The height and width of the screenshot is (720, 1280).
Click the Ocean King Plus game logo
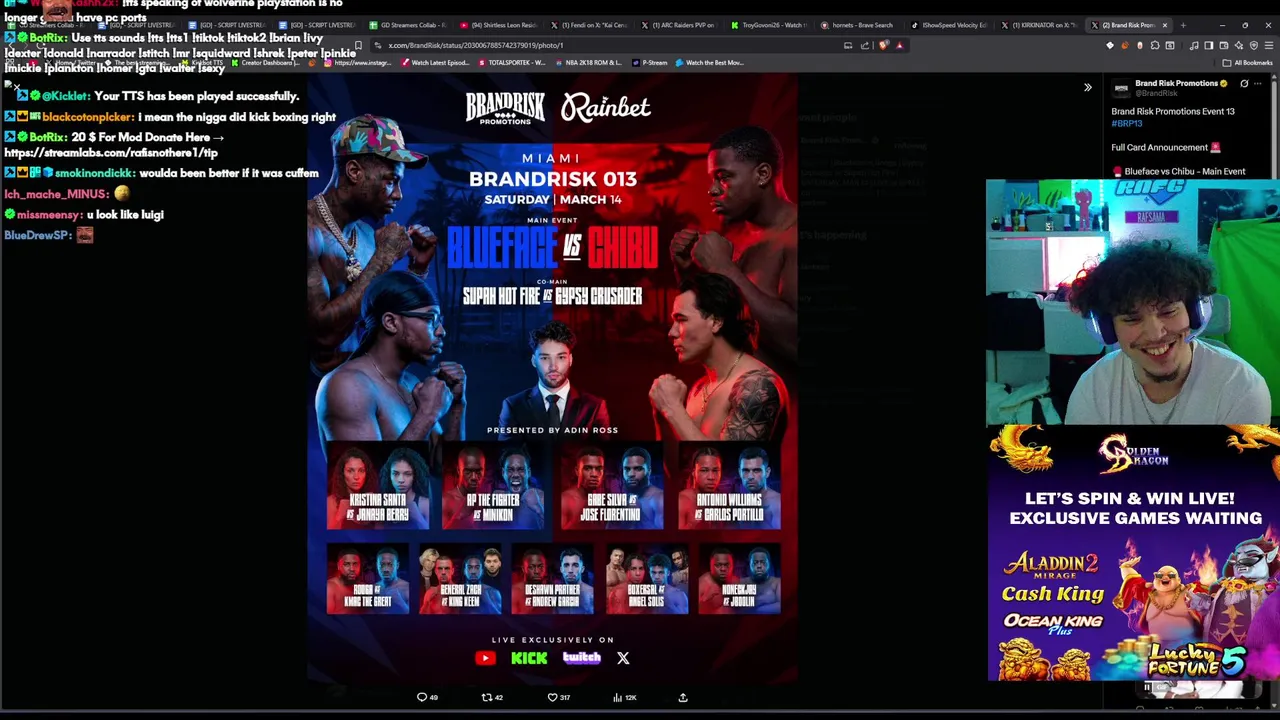click(x=1053, y=624)
